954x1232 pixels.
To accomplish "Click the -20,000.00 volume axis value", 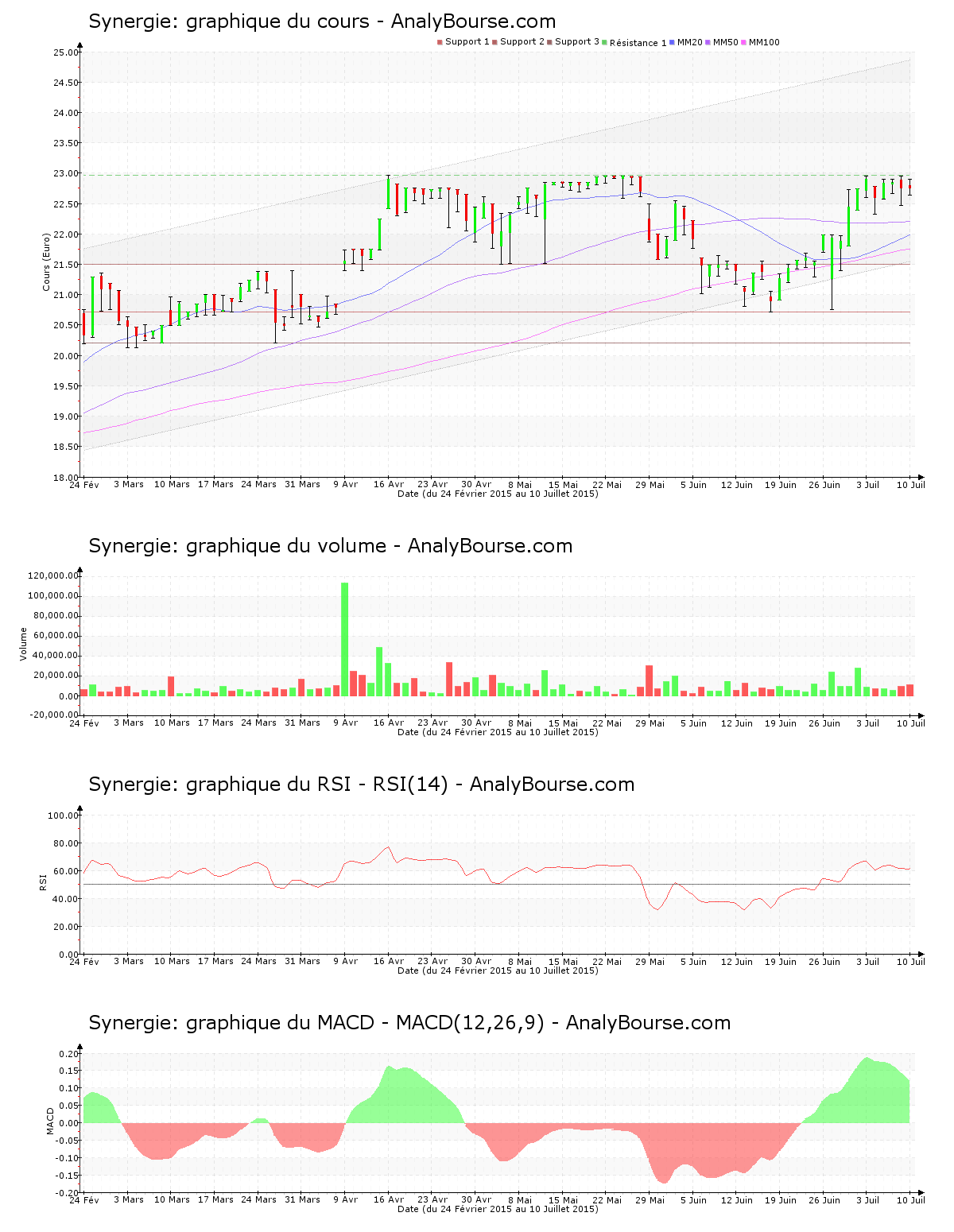I will (54, 715).
